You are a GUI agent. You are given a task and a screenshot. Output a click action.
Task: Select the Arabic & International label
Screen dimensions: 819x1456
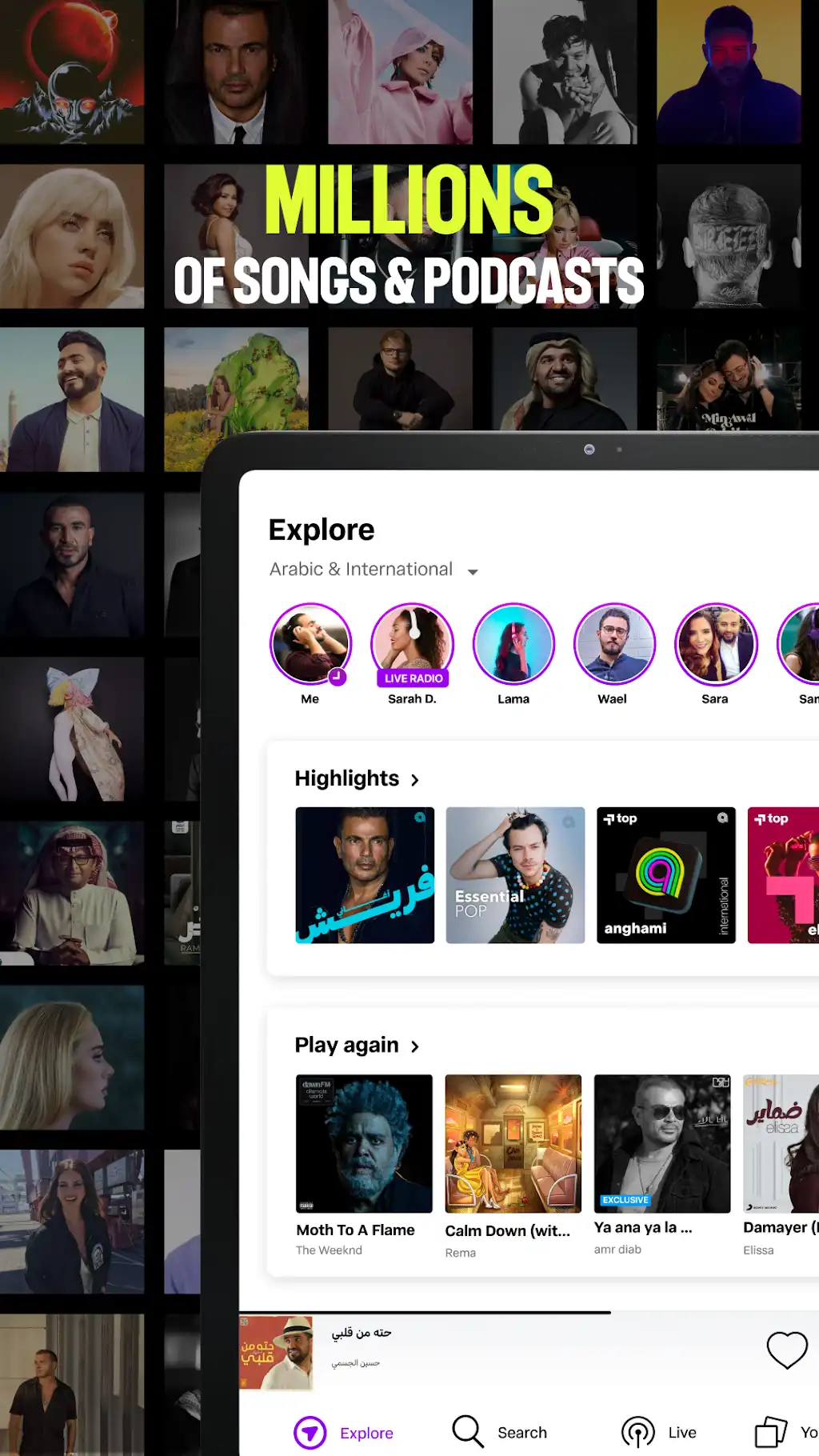coord(361,569)
